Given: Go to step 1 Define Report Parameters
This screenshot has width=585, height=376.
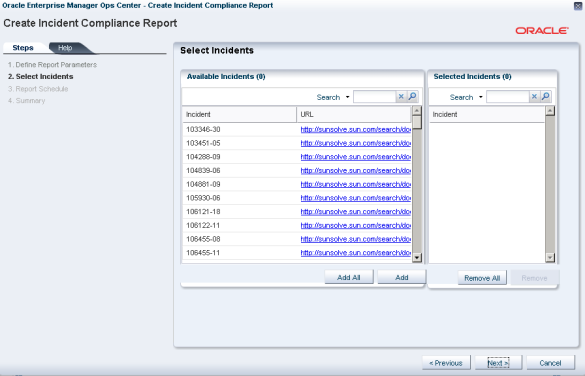Looking at the screenshot, I should tap(52, 65).
